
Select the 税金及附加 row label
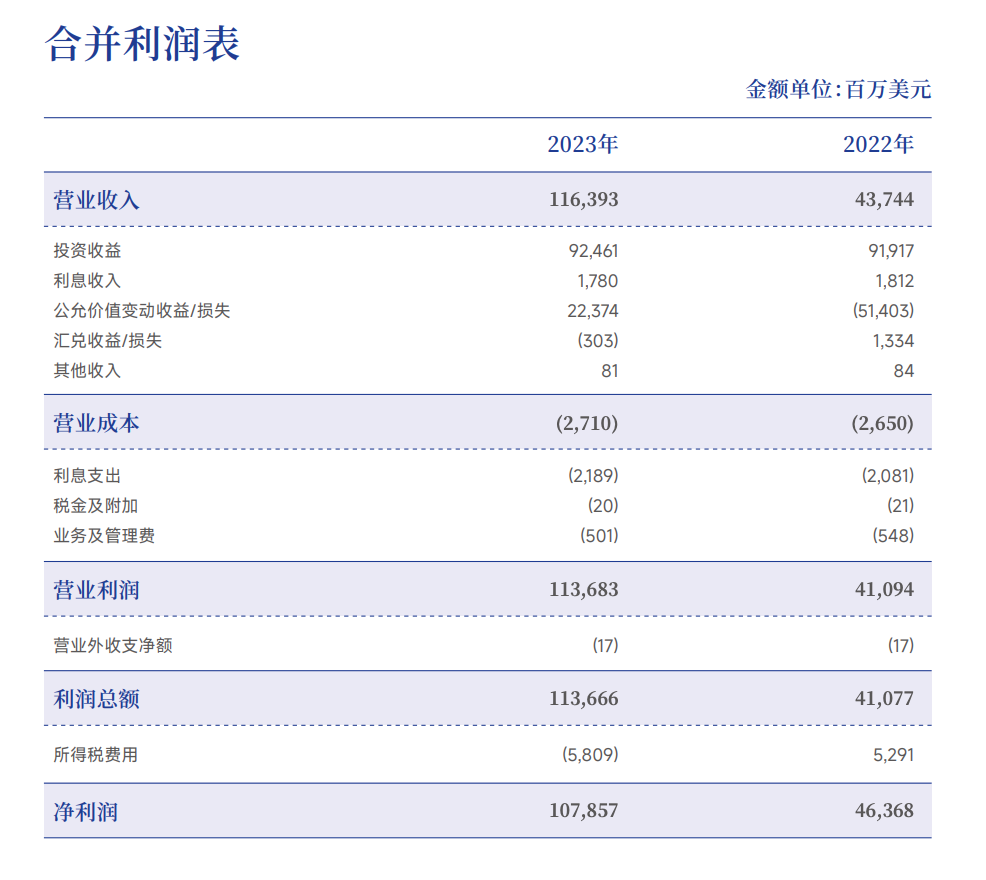click(x=96, y=506)
